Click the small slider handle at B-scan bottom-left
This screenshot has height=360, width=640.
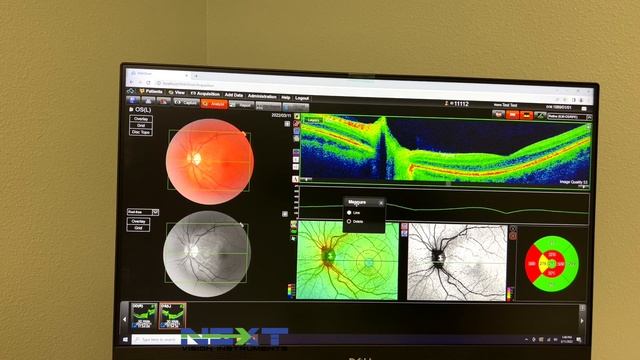[x=306, y=179]
